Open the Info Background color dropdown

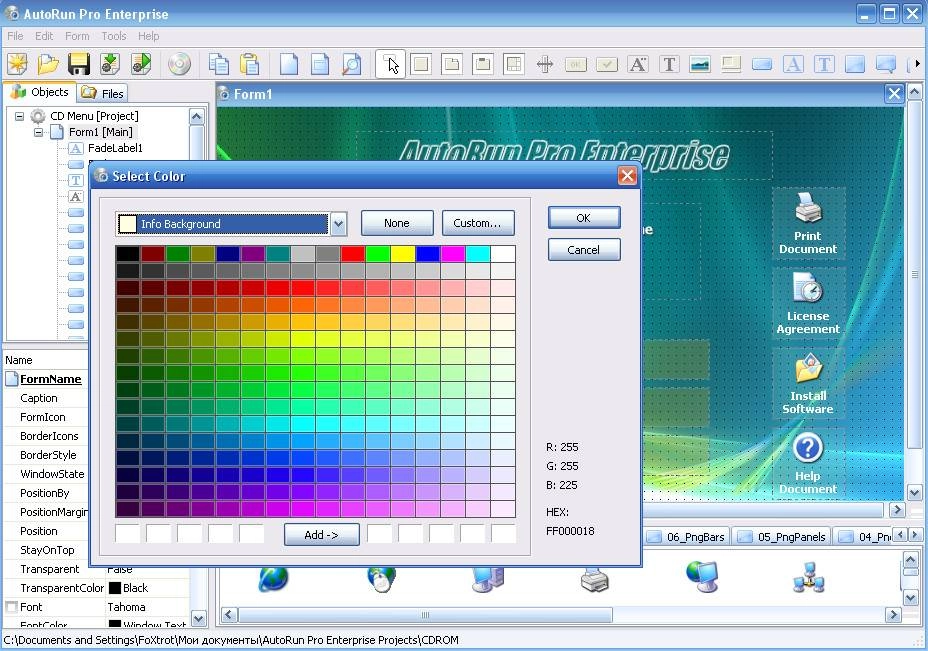338,224
